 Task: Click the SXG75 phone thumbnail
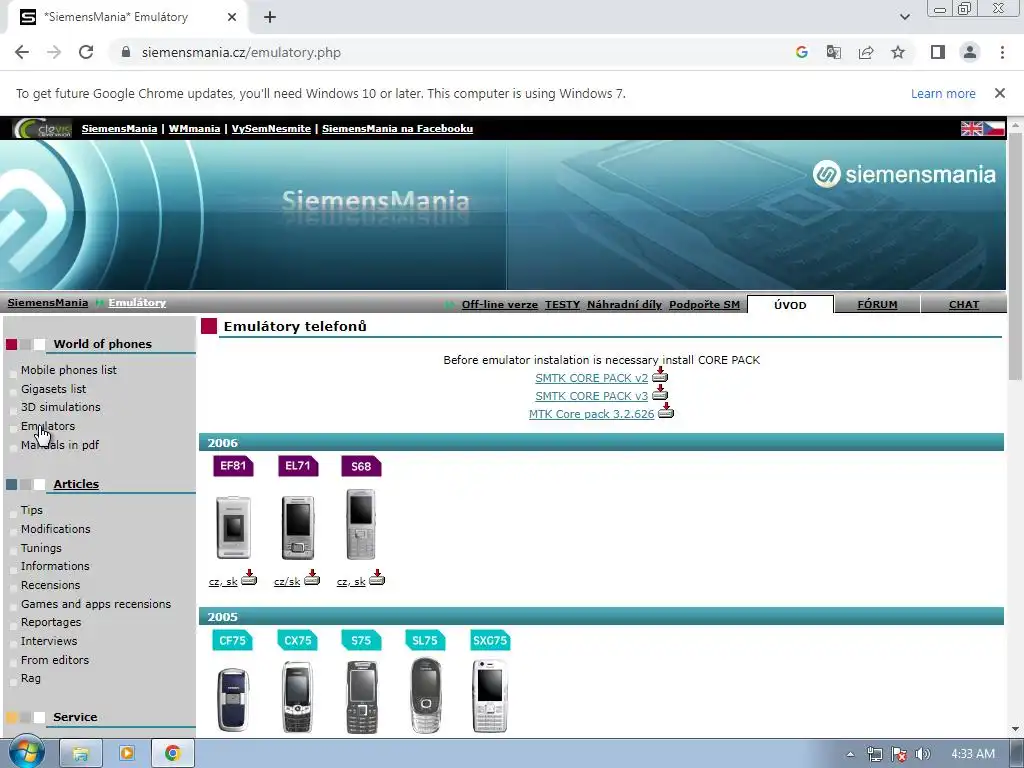tap(490, 696)
